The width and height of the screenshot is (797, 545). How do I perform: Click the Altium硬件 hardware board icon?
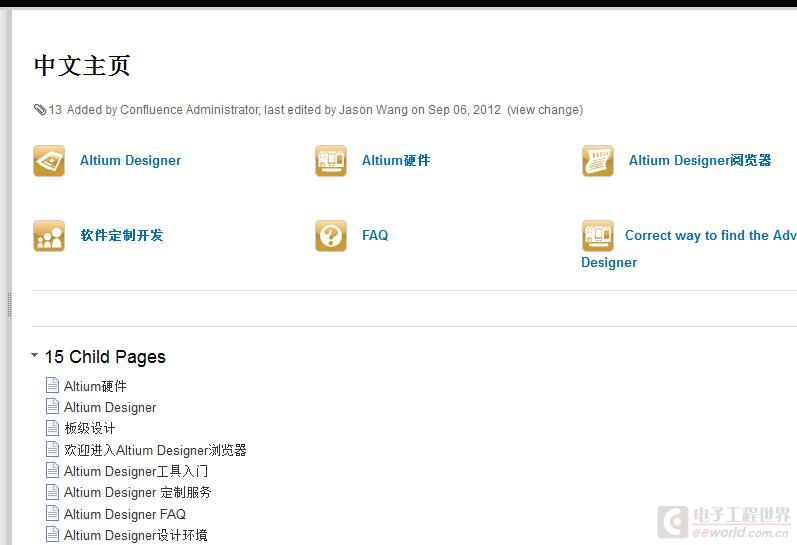pyautogui.click(x=331, y=161)
